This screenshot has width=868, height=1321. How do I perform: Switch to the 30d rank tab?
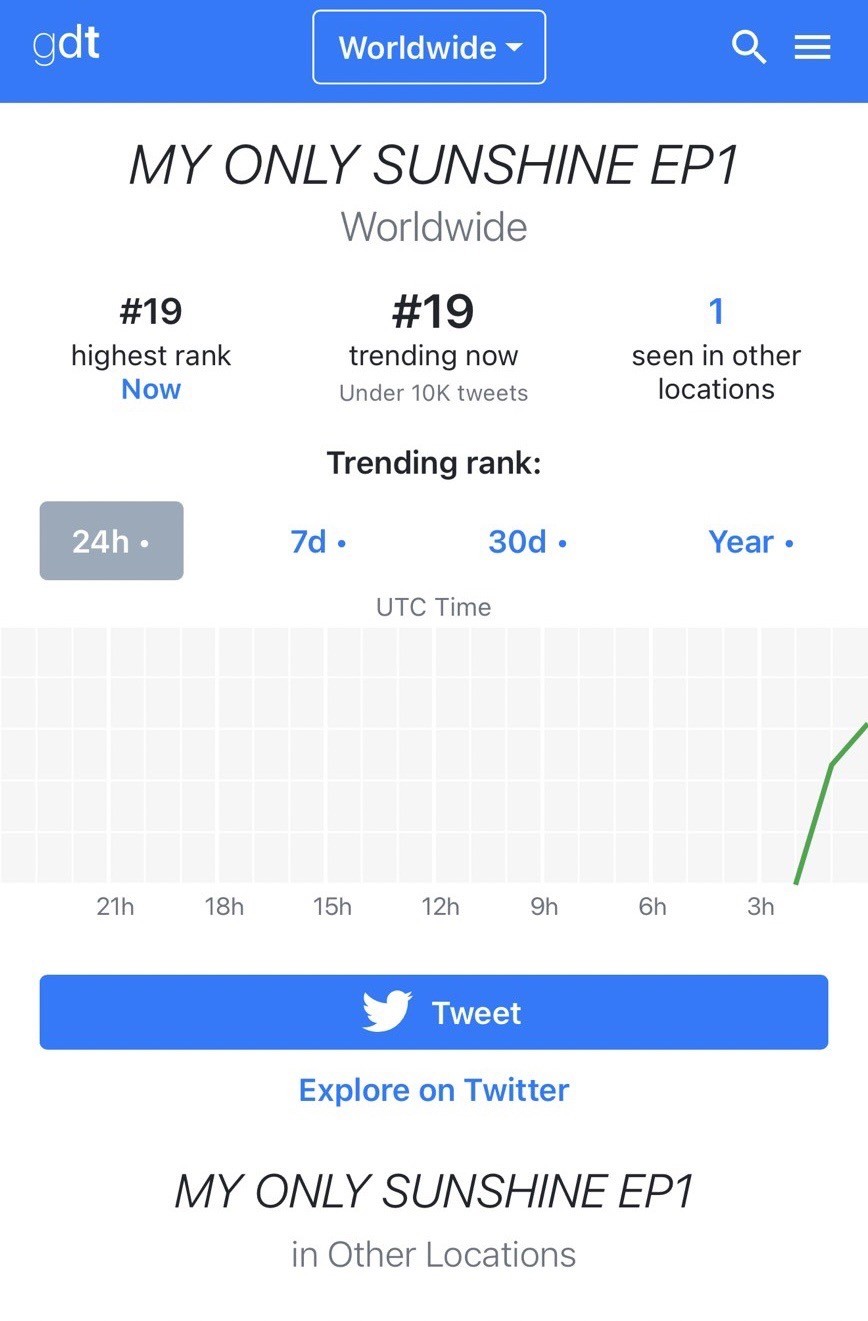[x=527, y=541]
